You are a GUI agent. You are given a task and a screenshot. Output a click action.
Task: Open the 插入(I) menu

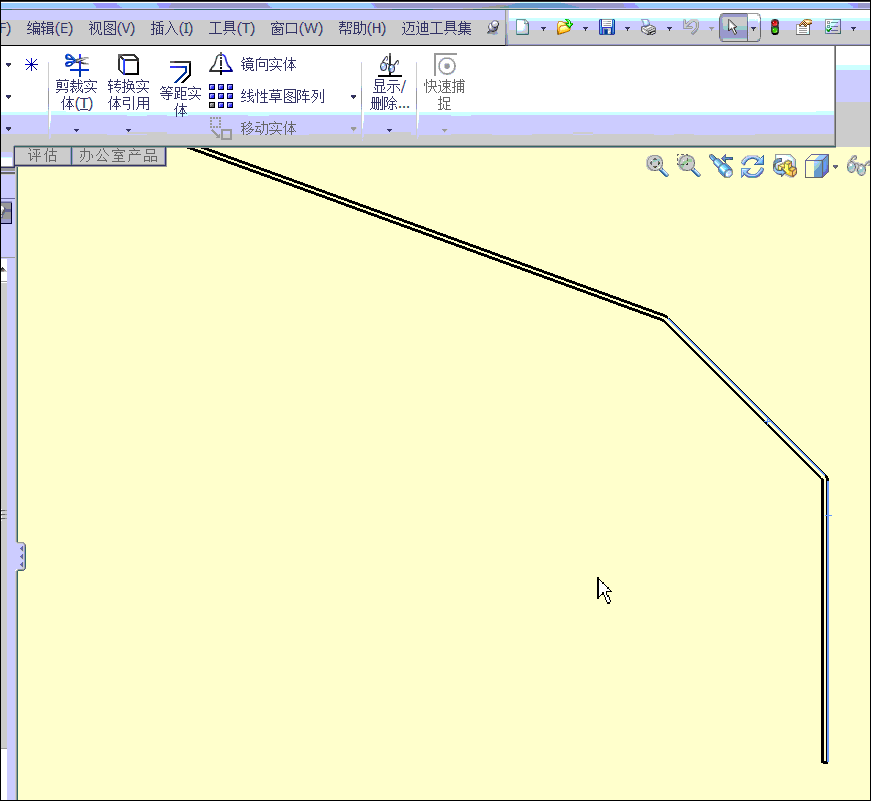pos(172,28)
